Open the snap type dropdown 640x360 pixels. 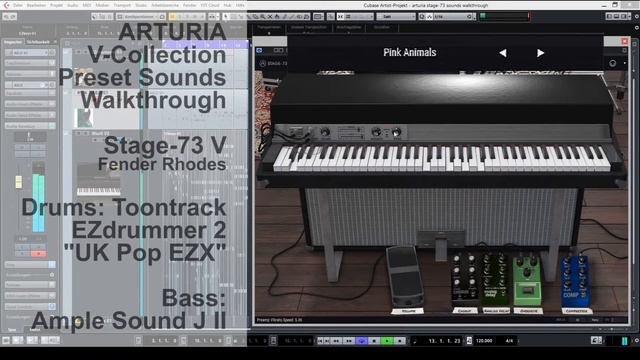pyautogui.click(x=359, y=17)
